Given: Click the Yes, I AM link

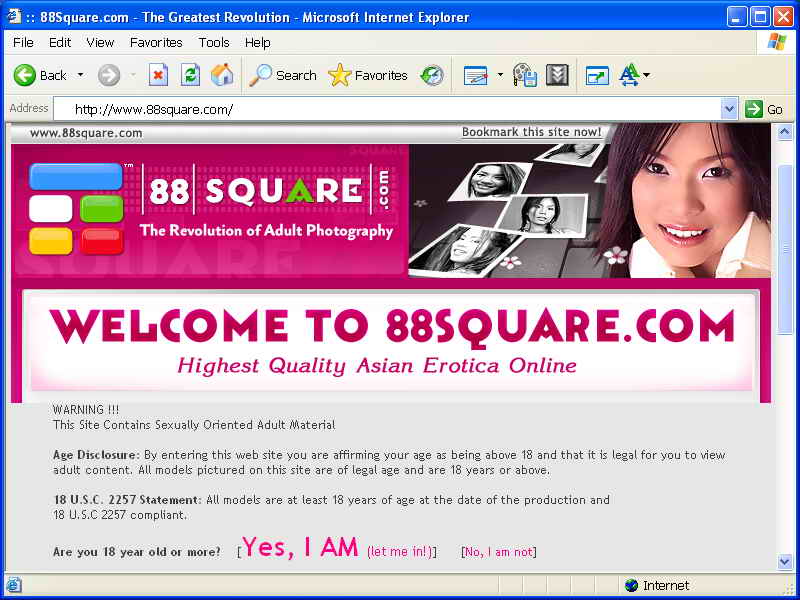Looking at the screenshot, I should click(x=300, y=547).
